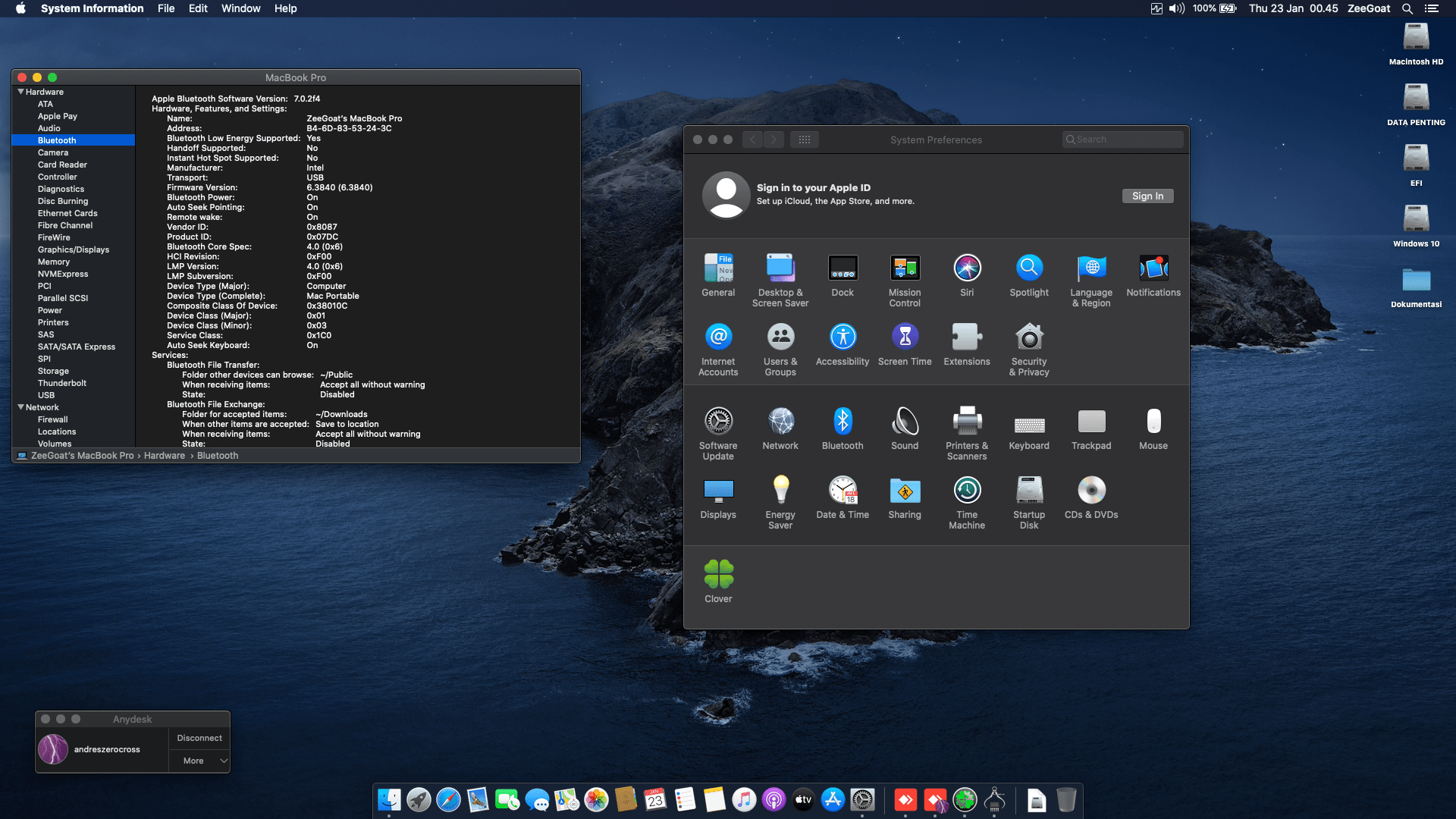Image resolution: width=1456 pixels, height=819 pixels.
Task: Open Accessibility preferences
Action: (843, 344)
